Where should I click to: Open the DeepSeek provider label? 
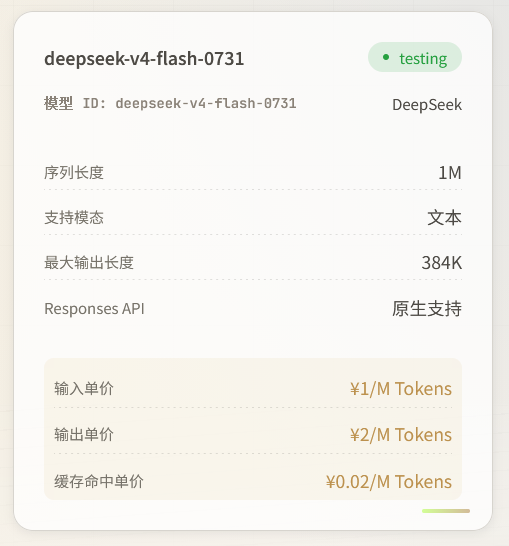click(x=427, y=105)
